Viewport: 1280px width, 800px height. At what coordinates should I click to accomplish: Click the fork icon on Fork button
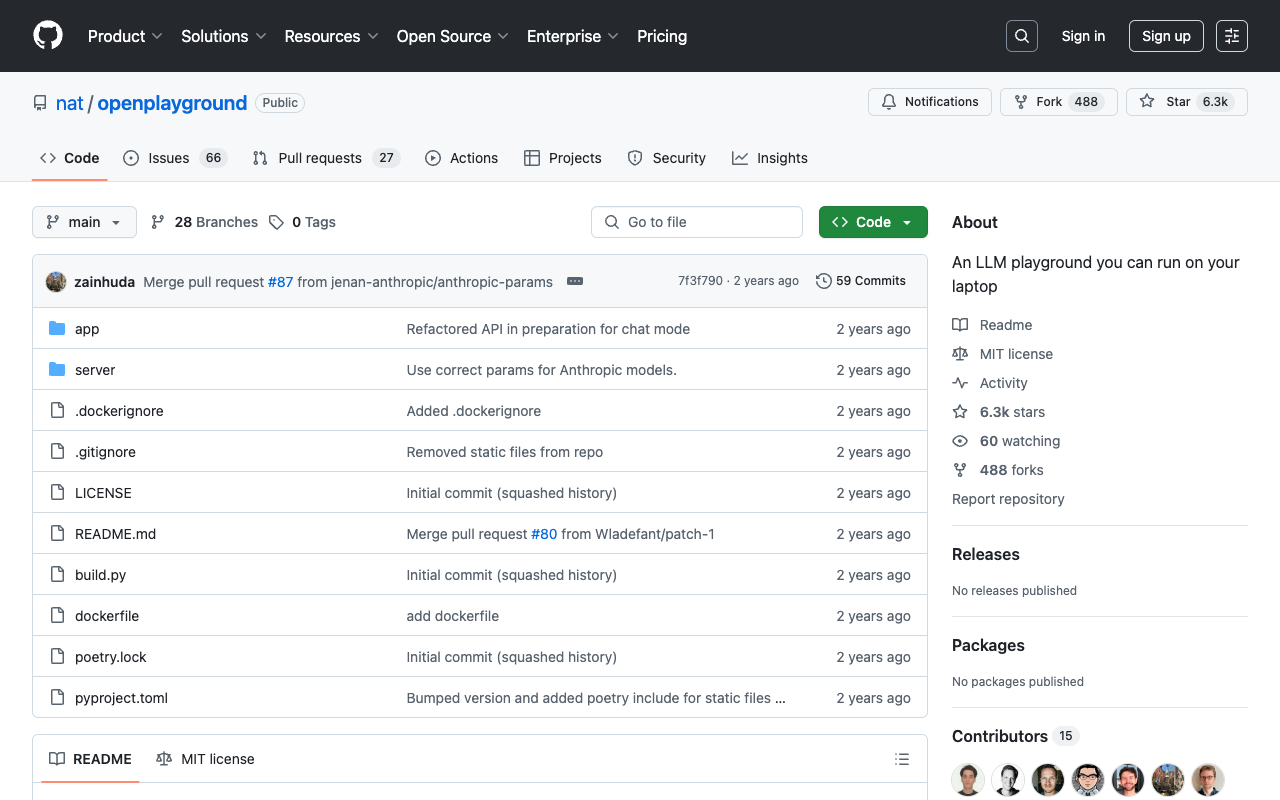[x=1021, y=102]
